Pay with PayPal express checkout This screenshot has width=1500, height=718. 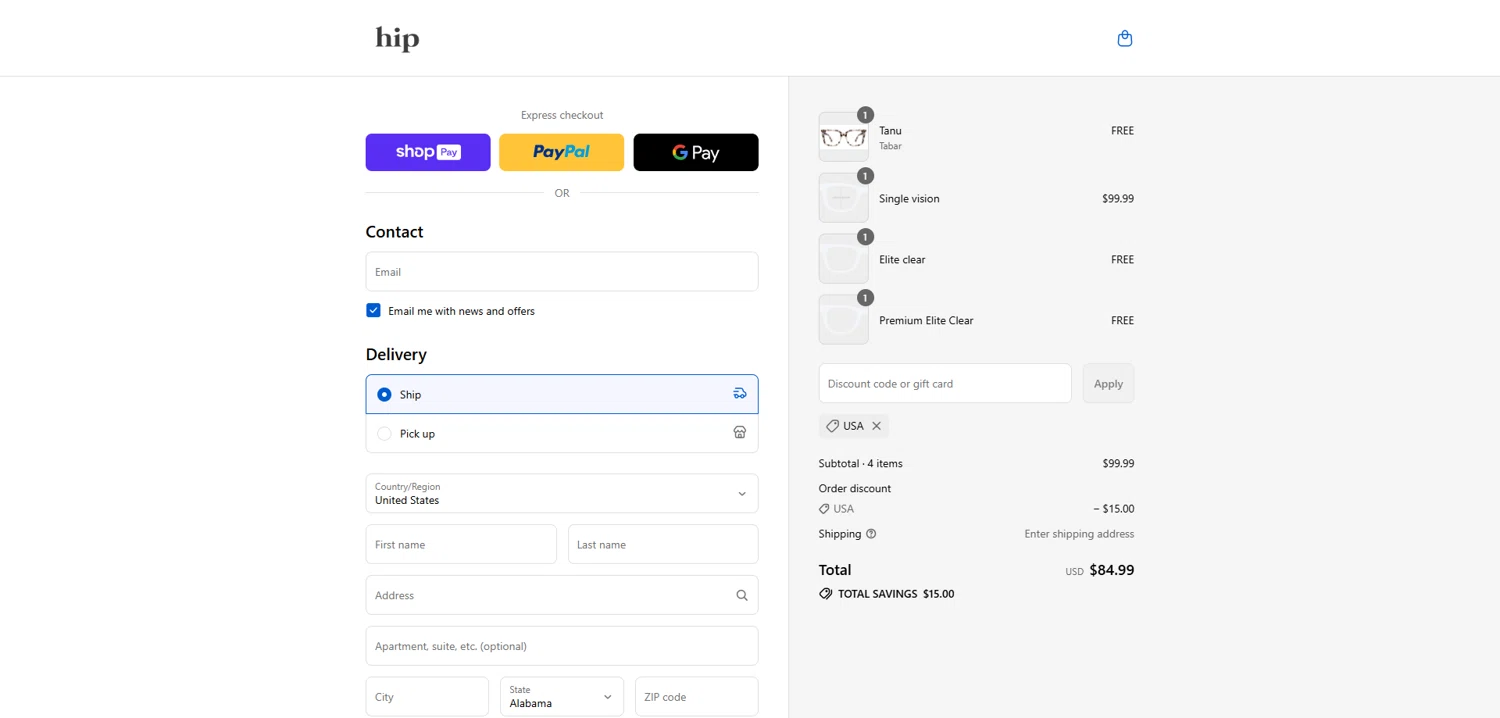tap(561, 152)
